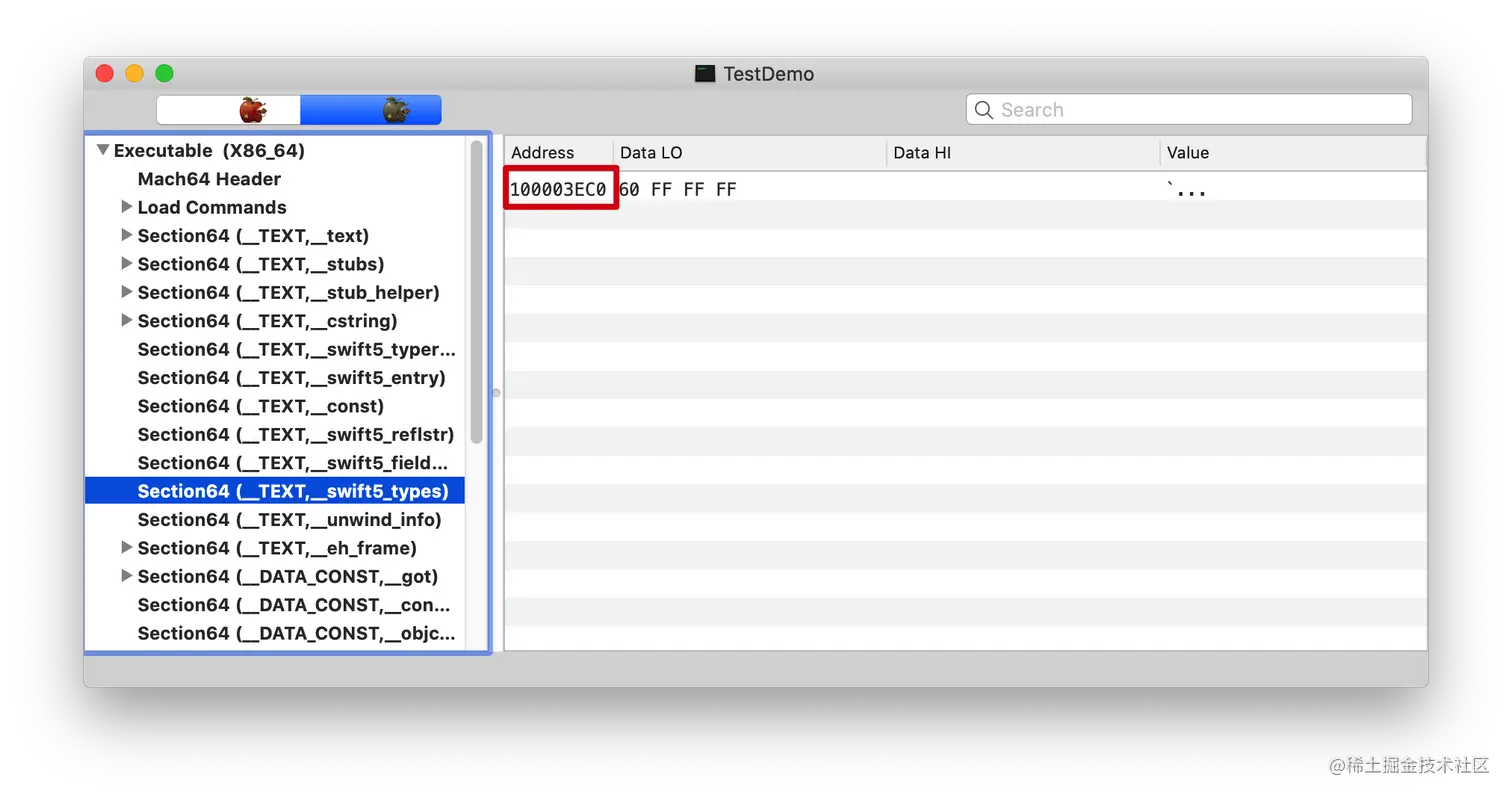Screen dimensions: 1512x798
Task: Open Section64 (__TEXT,__cstring) row
Action: [275, 321]
